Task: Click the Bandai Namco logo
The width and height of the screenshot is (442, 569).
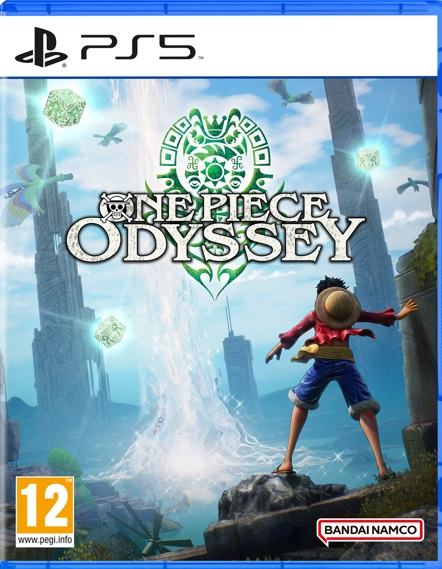Action: (x=370, y=530)
